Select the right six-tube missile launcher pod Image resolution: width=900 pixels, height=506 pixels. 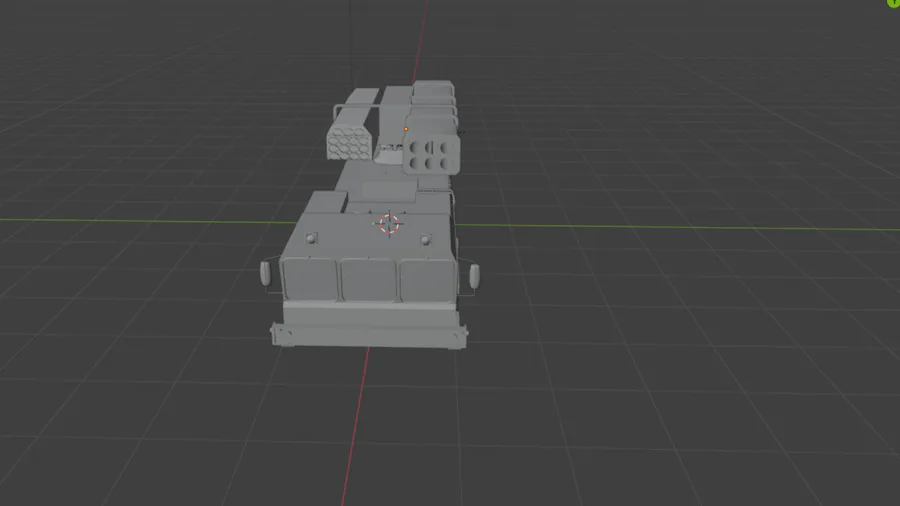click(x=432, y=155)
